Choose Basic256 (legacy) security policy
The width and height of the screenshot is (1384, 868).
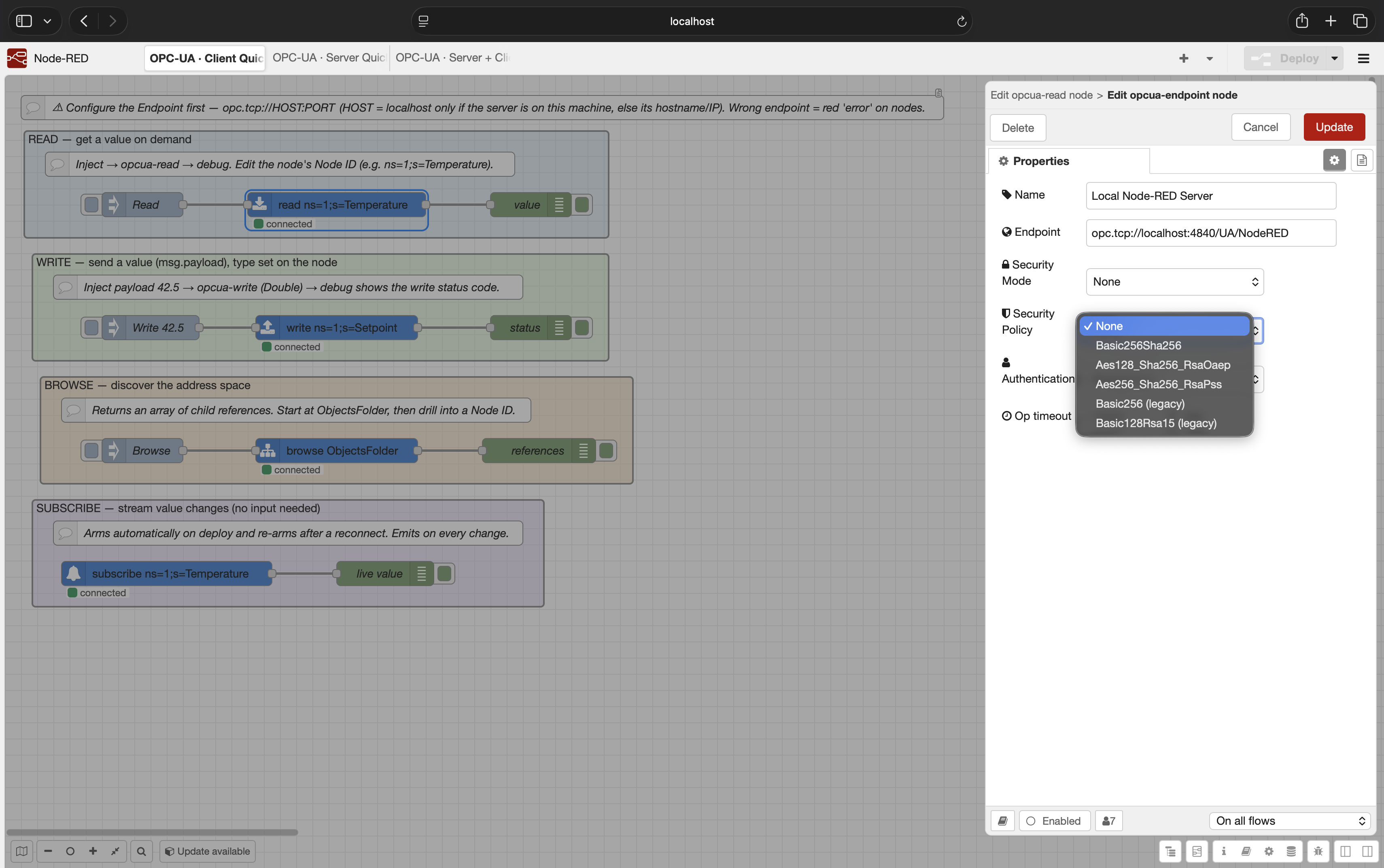coord(1165,404)
